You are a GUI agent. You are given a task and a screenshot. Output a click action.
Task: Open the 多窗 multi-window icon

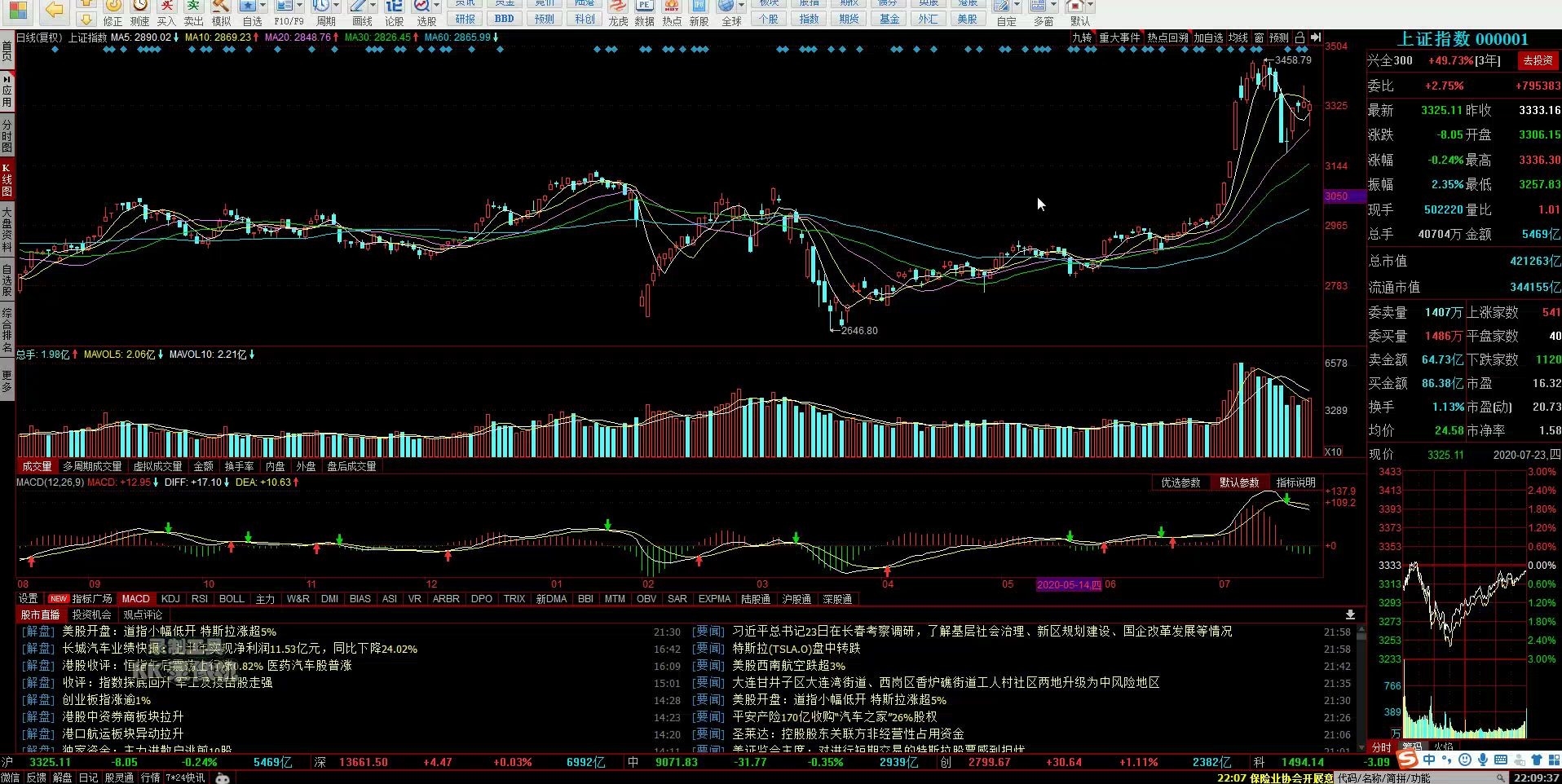pos(1039,7)
